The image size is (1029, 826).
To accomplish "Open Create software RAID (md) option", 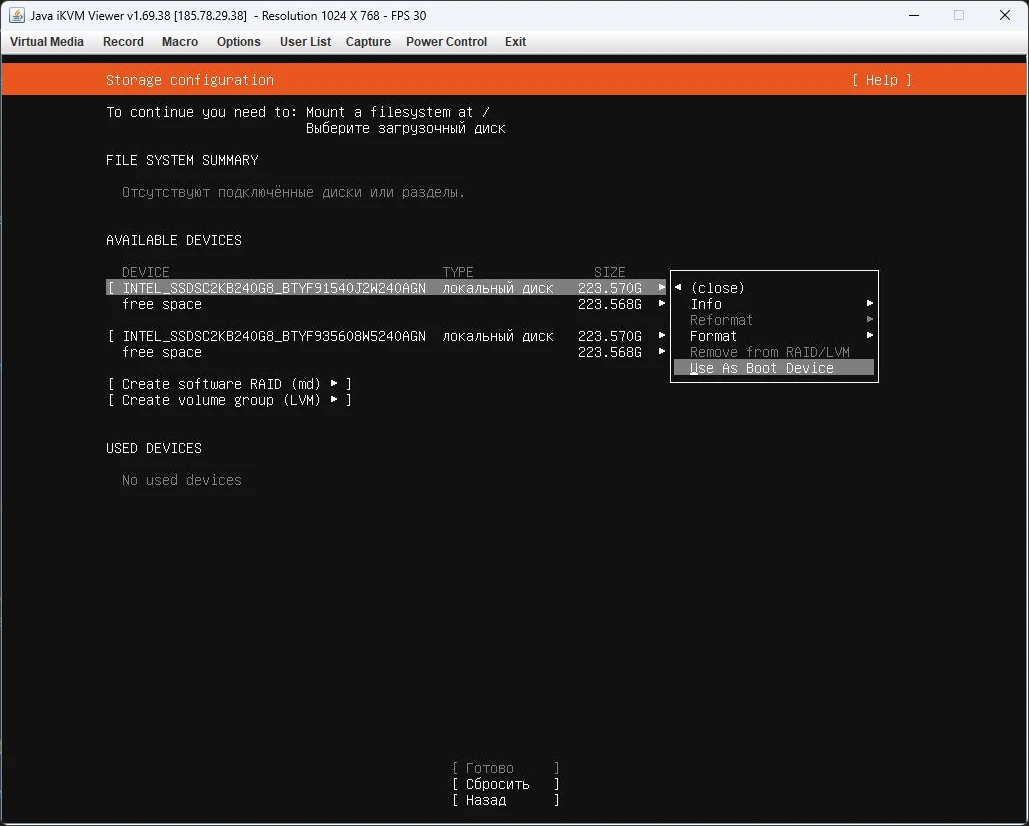I will pyautogui.click(x=229, y=384).
